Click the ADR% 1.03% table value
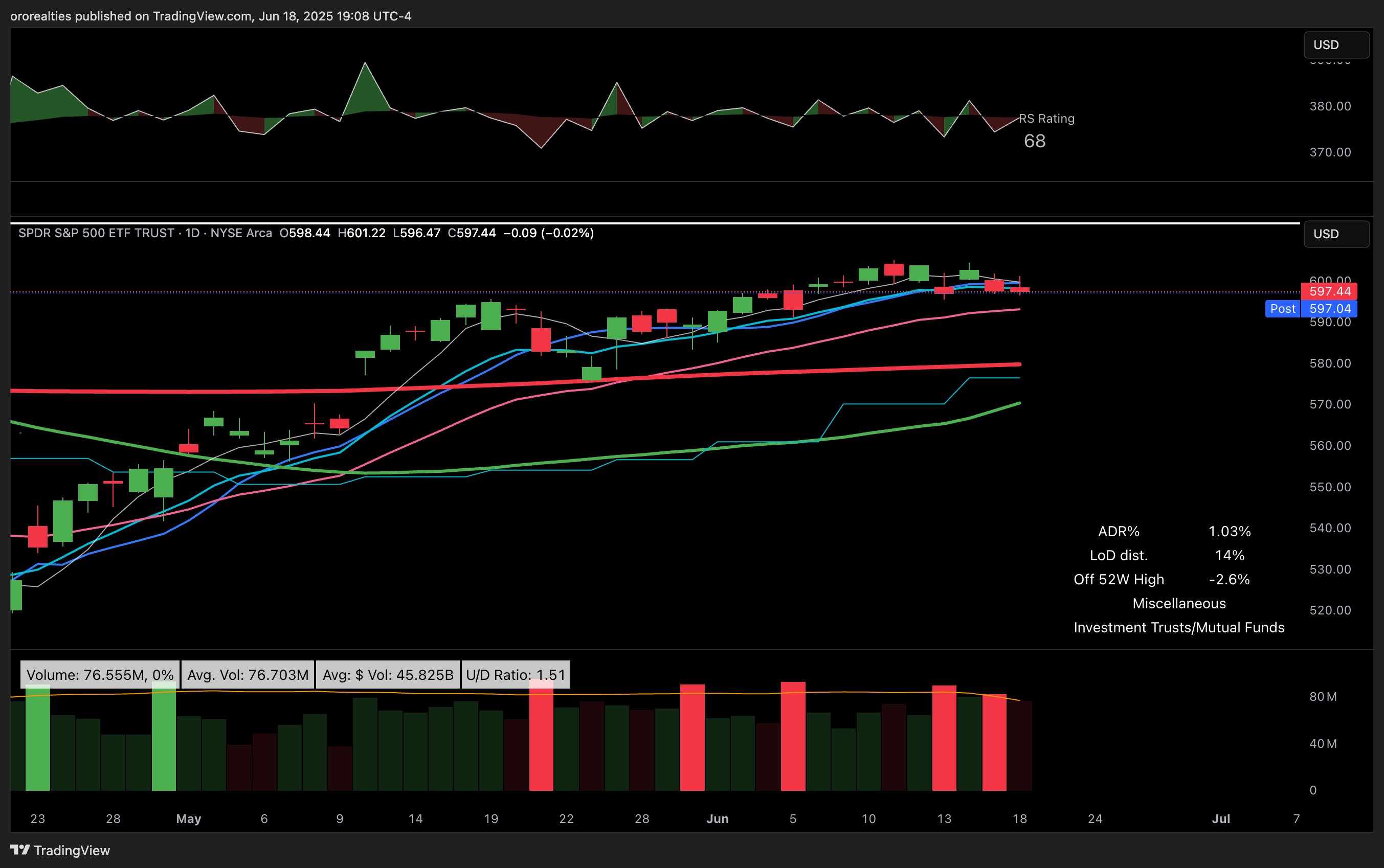This screenshot has height=868, width=1384. 1230,532
